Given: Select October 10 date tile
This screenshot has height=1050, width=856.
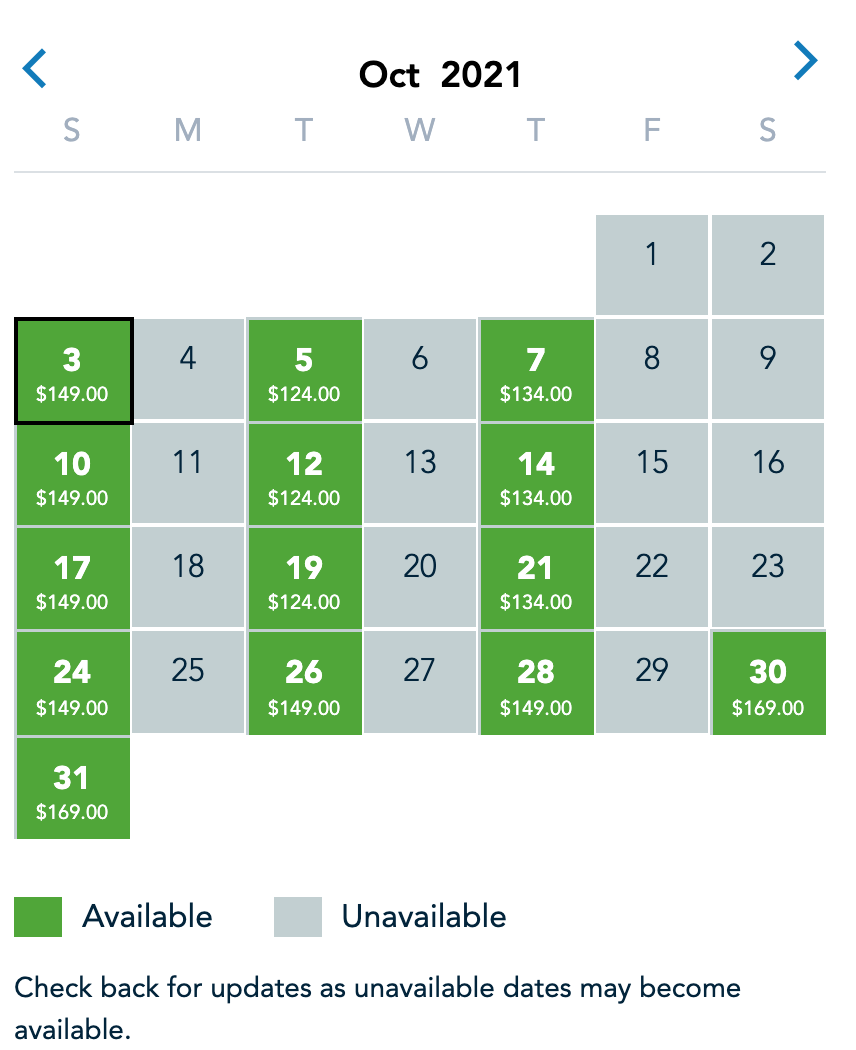Looking at the screenshot, I should coord(73,474).
